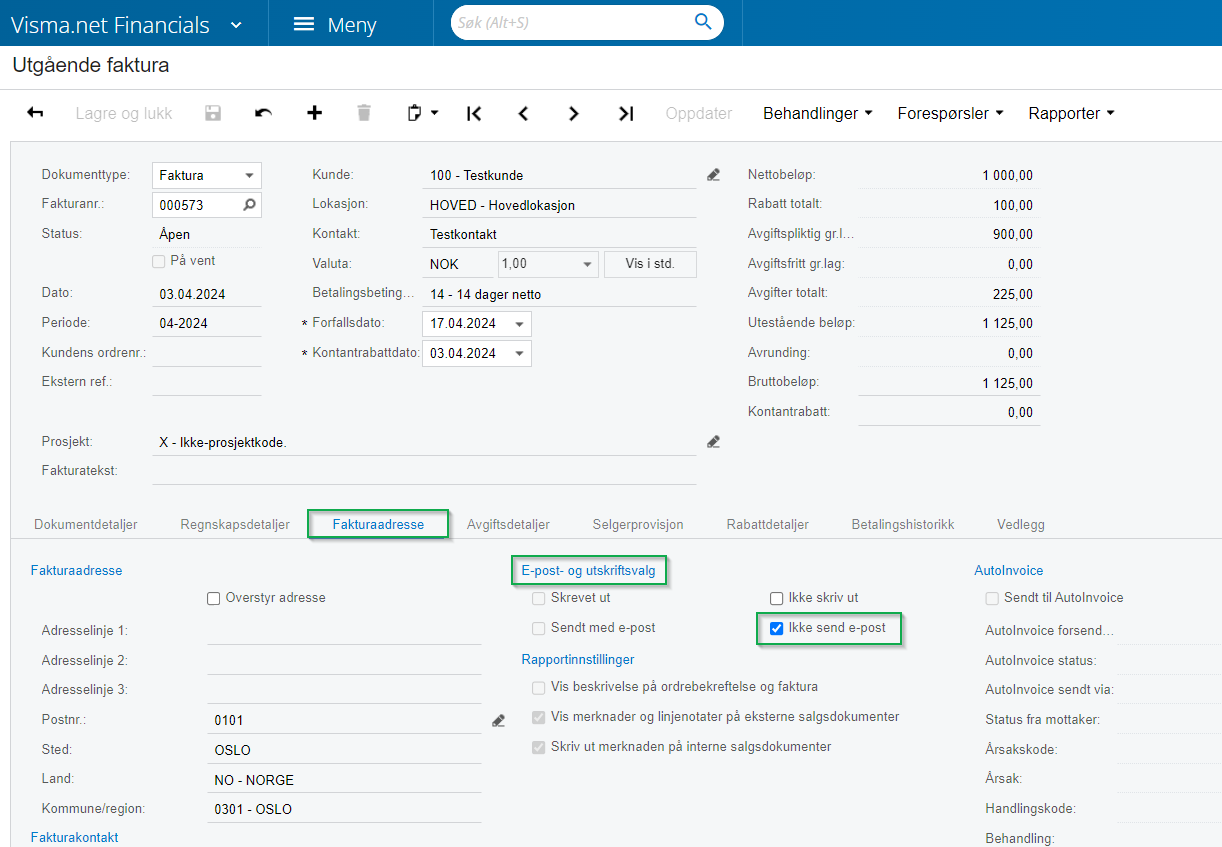Click the undo icon in toolbar
Screen dimensions: 1222x847
pyautogui.click(x=263, y=113)
